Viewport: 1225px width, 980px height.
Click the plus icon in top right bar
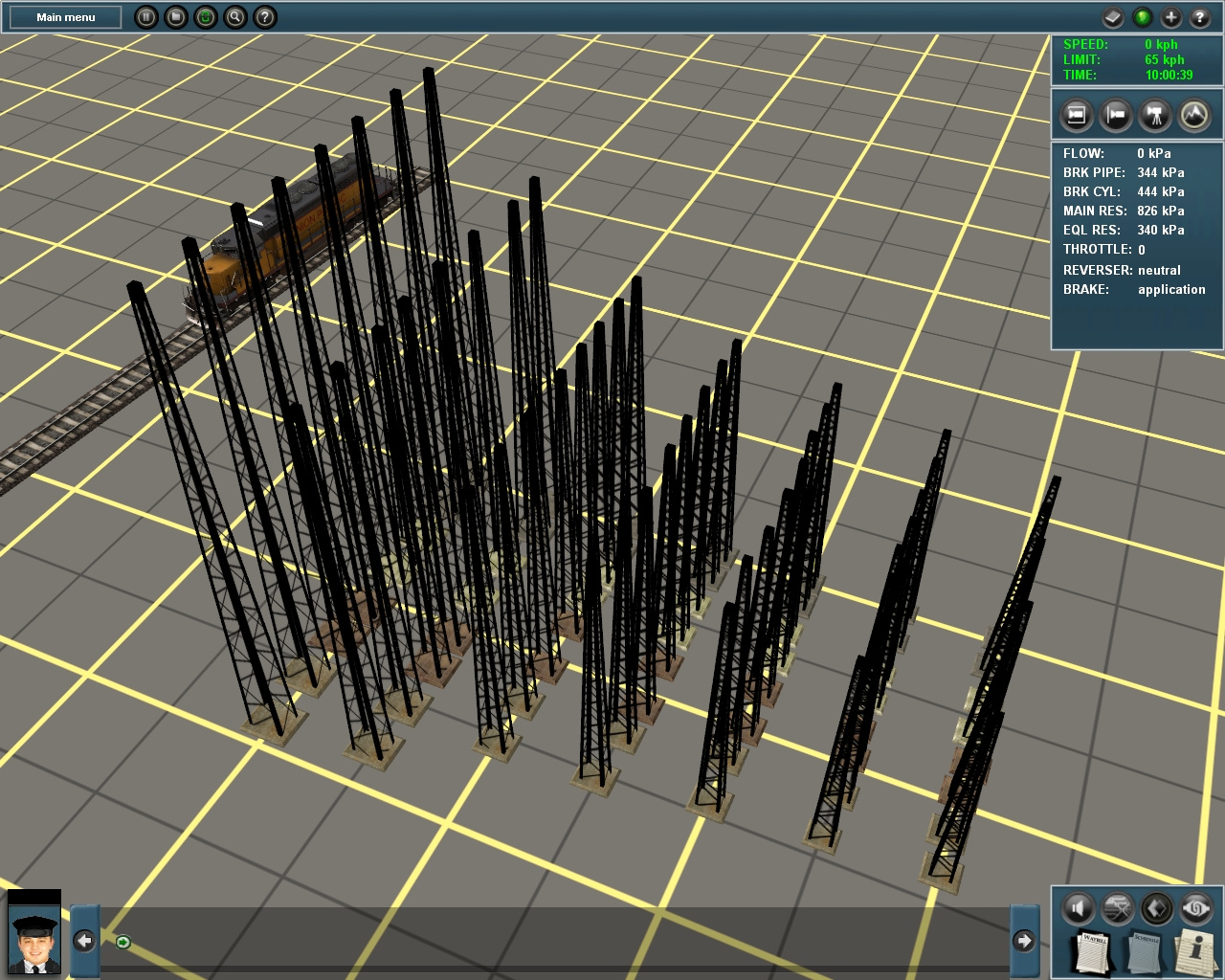[x=1171, y=17]
